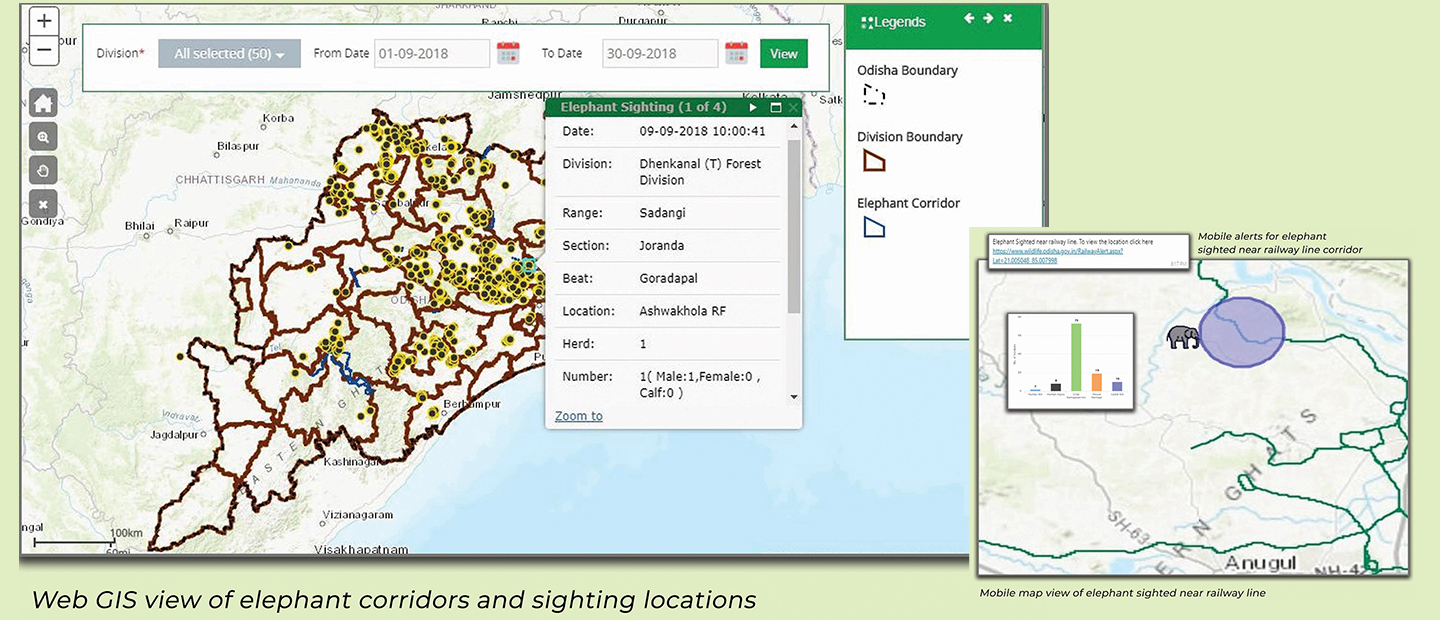1440x620 pixels.
Task: Click the Beat value 'Goradapal'
Action: click(671, 279)
